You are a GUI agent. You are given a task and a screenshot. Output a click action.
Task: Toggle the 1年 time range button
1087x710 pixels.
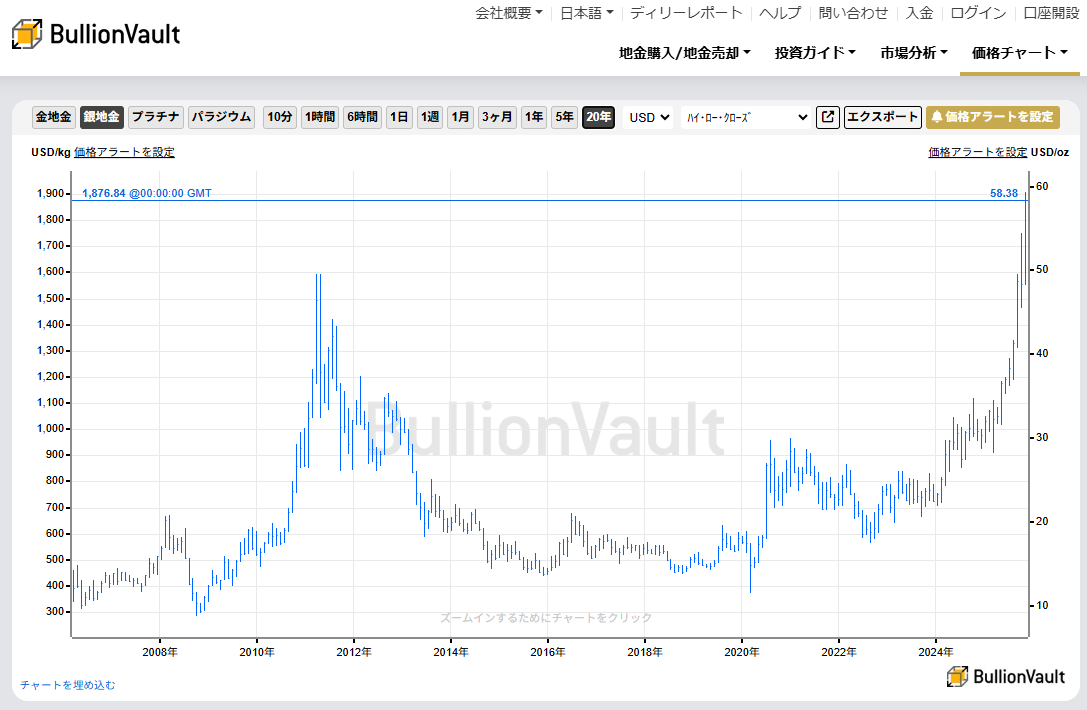click(x=534, y=117)
